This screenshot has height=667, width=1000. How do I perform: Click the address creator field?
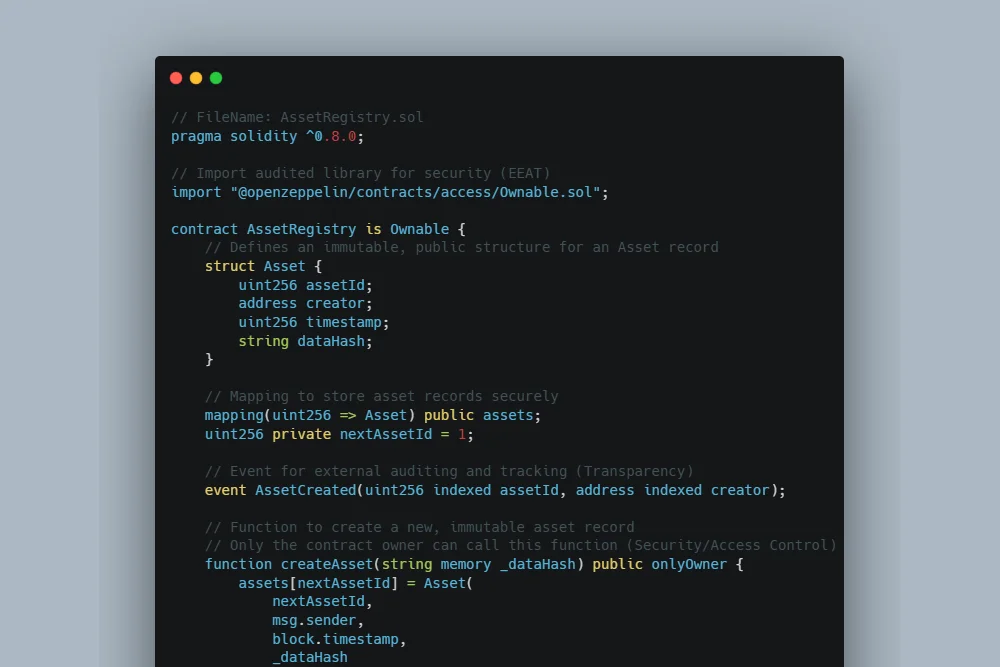pos(305,303)
